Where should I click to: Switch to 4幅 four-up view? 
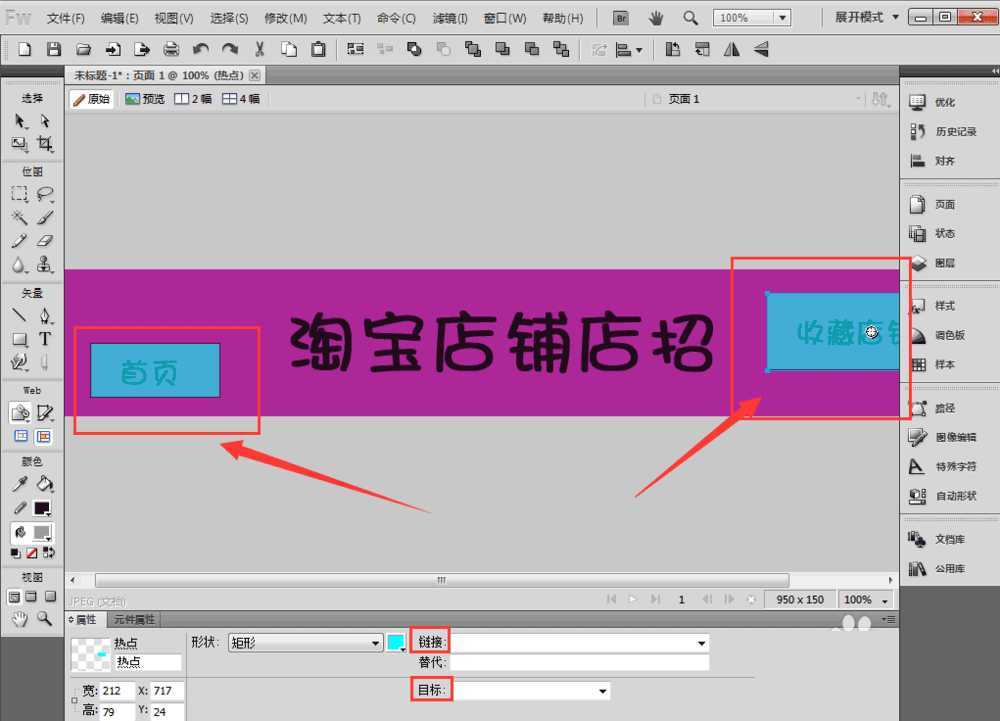[241, 99]
